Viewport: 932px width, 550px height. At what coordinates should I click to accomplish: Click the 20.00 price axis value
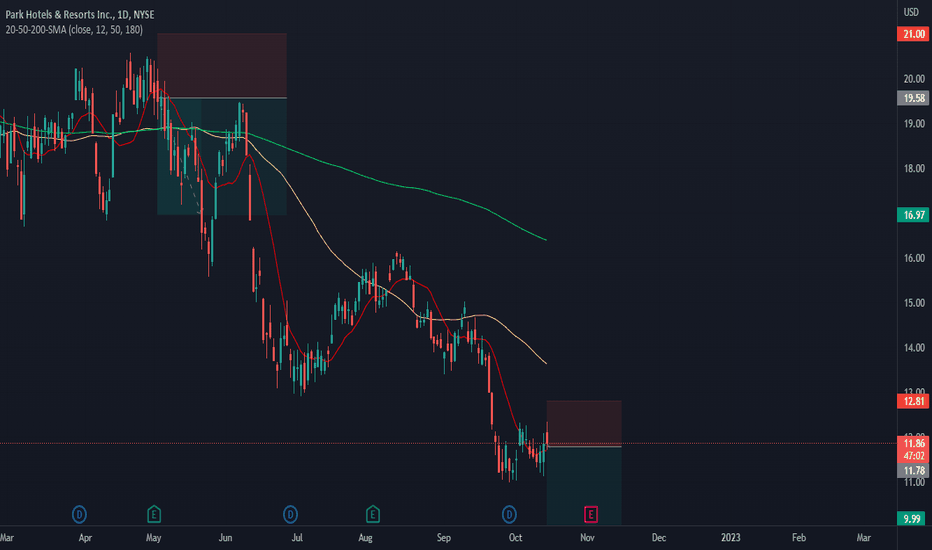[914, 78]
